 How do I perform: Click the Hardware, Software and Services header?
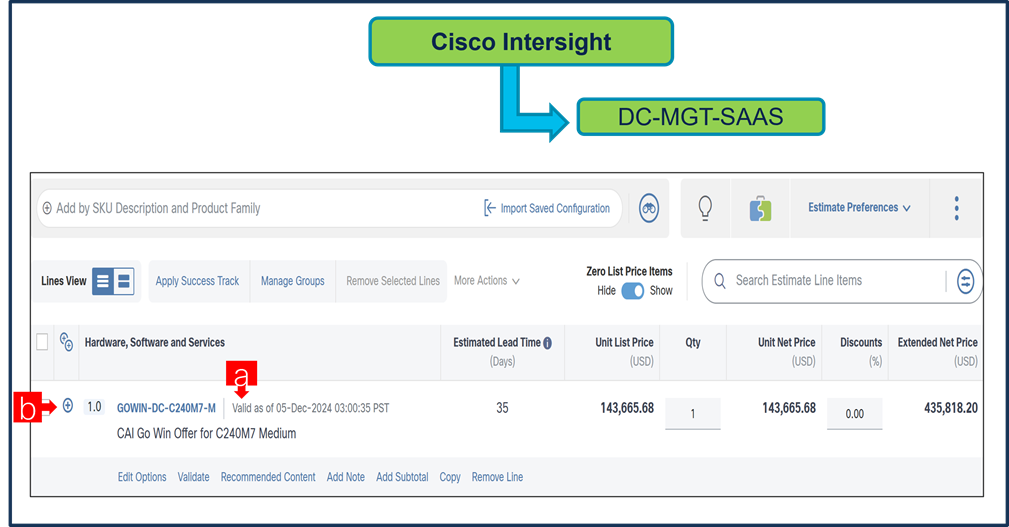[154, 342]
